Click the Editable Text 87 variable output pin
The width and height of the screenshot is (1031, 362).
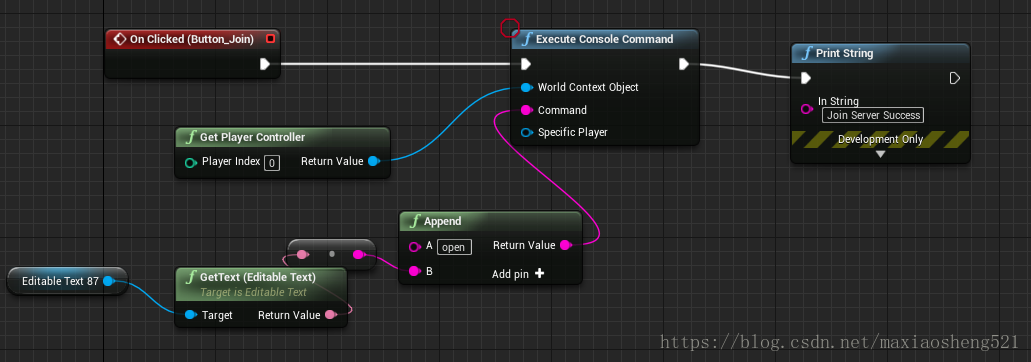(x=109, y=281)
